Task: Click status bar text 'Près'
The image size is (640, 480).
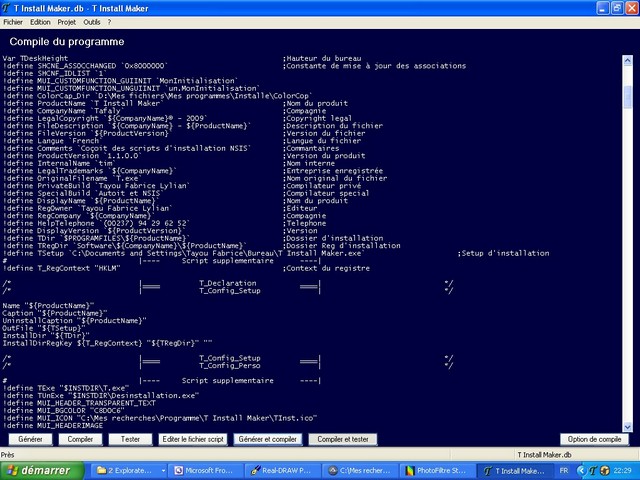Action: point(7,455)
